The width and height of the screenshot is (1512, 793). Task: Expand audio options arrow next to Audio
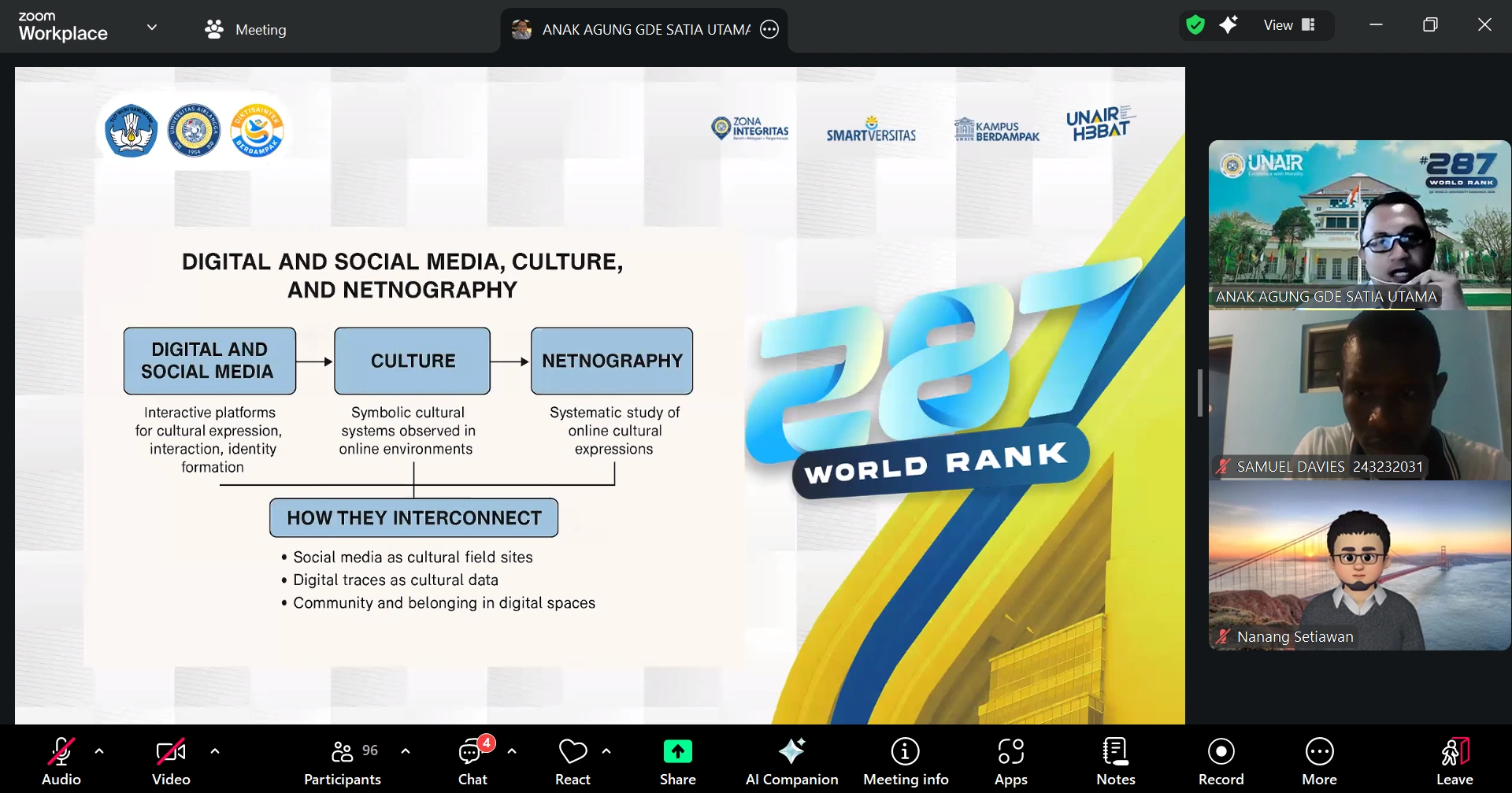(99, 751)
